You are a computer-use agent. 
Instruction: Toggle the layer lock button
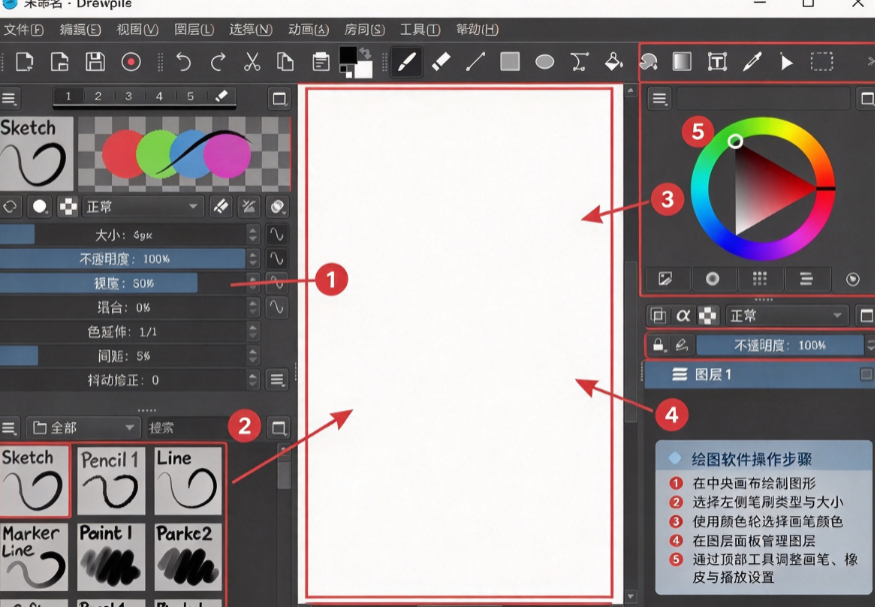coord(658,345)
